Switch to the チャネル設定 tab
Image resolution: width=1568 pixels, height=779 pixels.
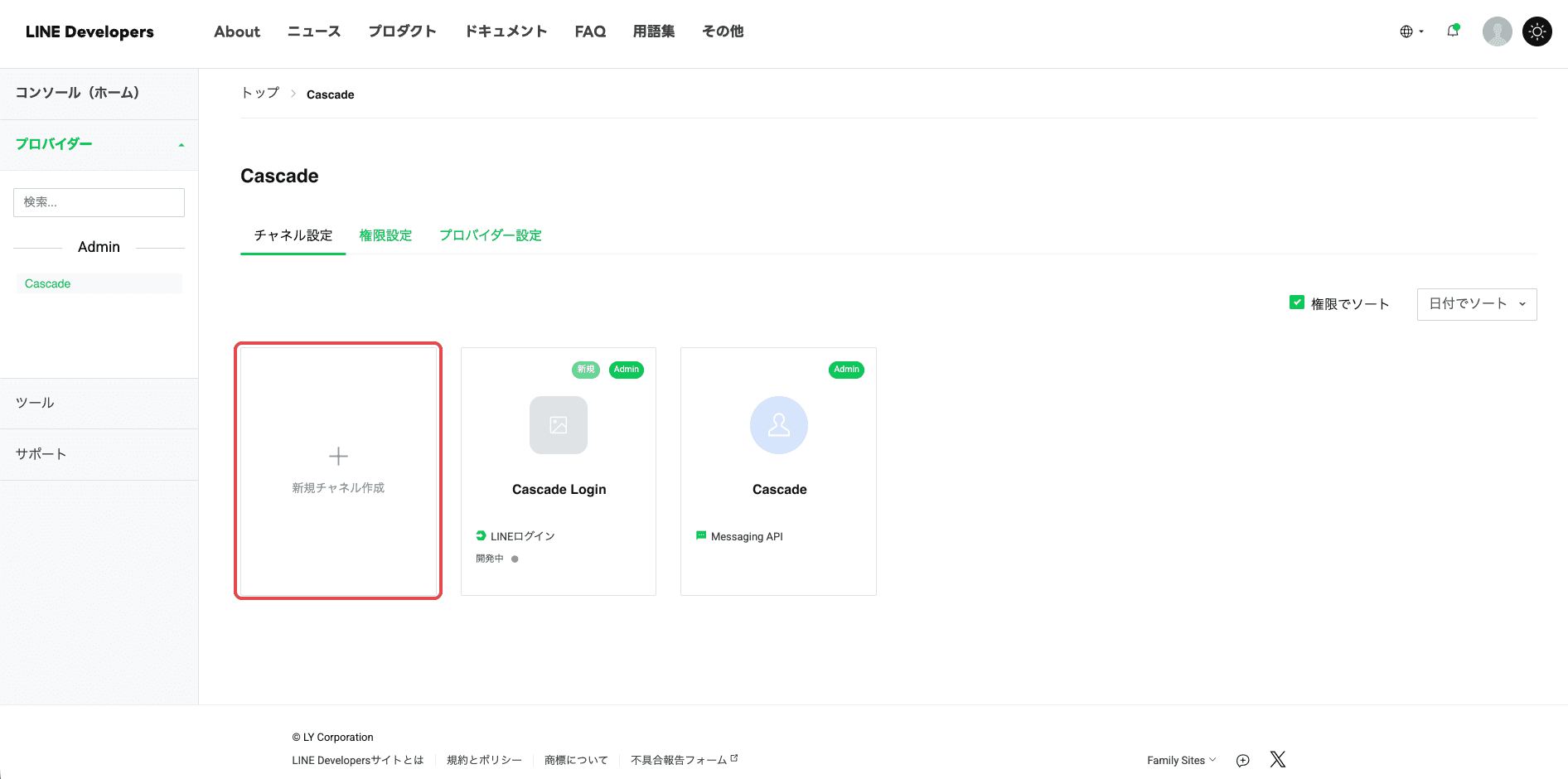(x=293, y=235)
